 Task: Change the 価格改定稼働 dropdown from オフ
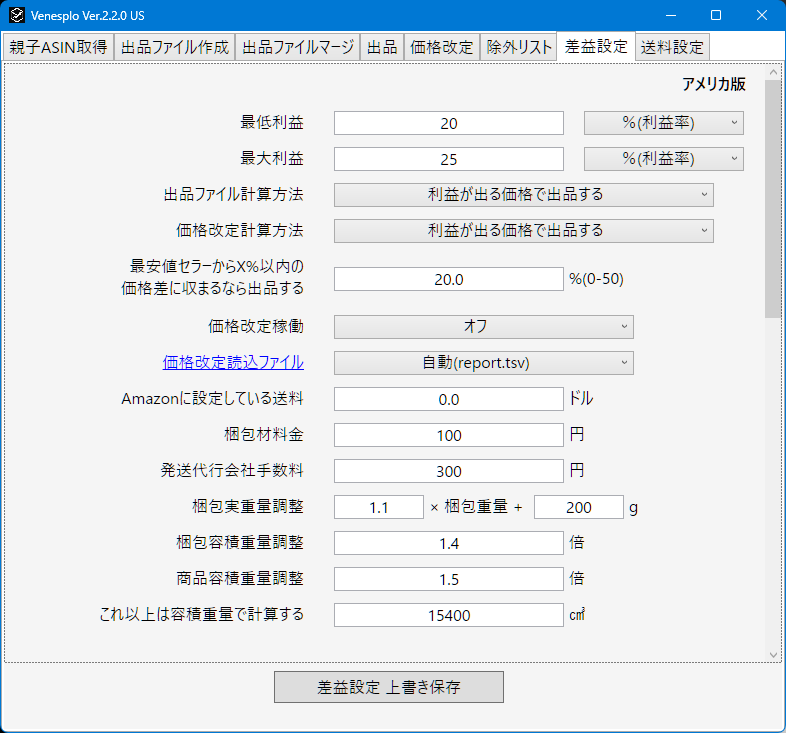point(483,327)
